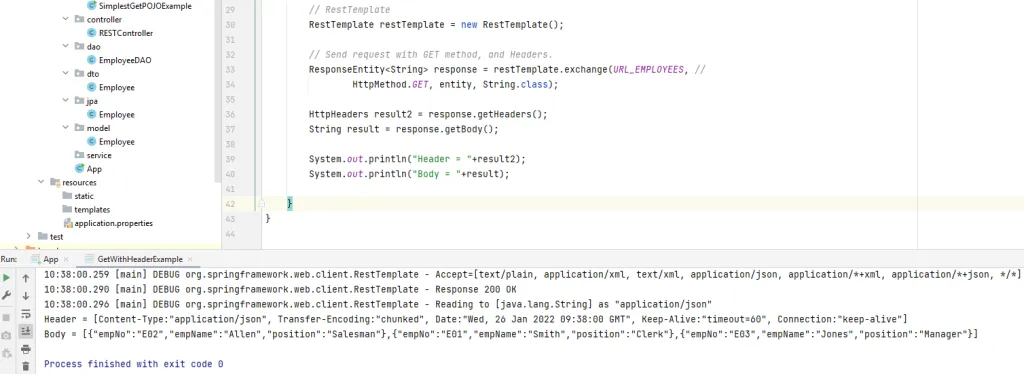The height and width of the screenshot is (374, 1024).
Task: Click the RESTController class icon
Action: (x=91, y=33)
